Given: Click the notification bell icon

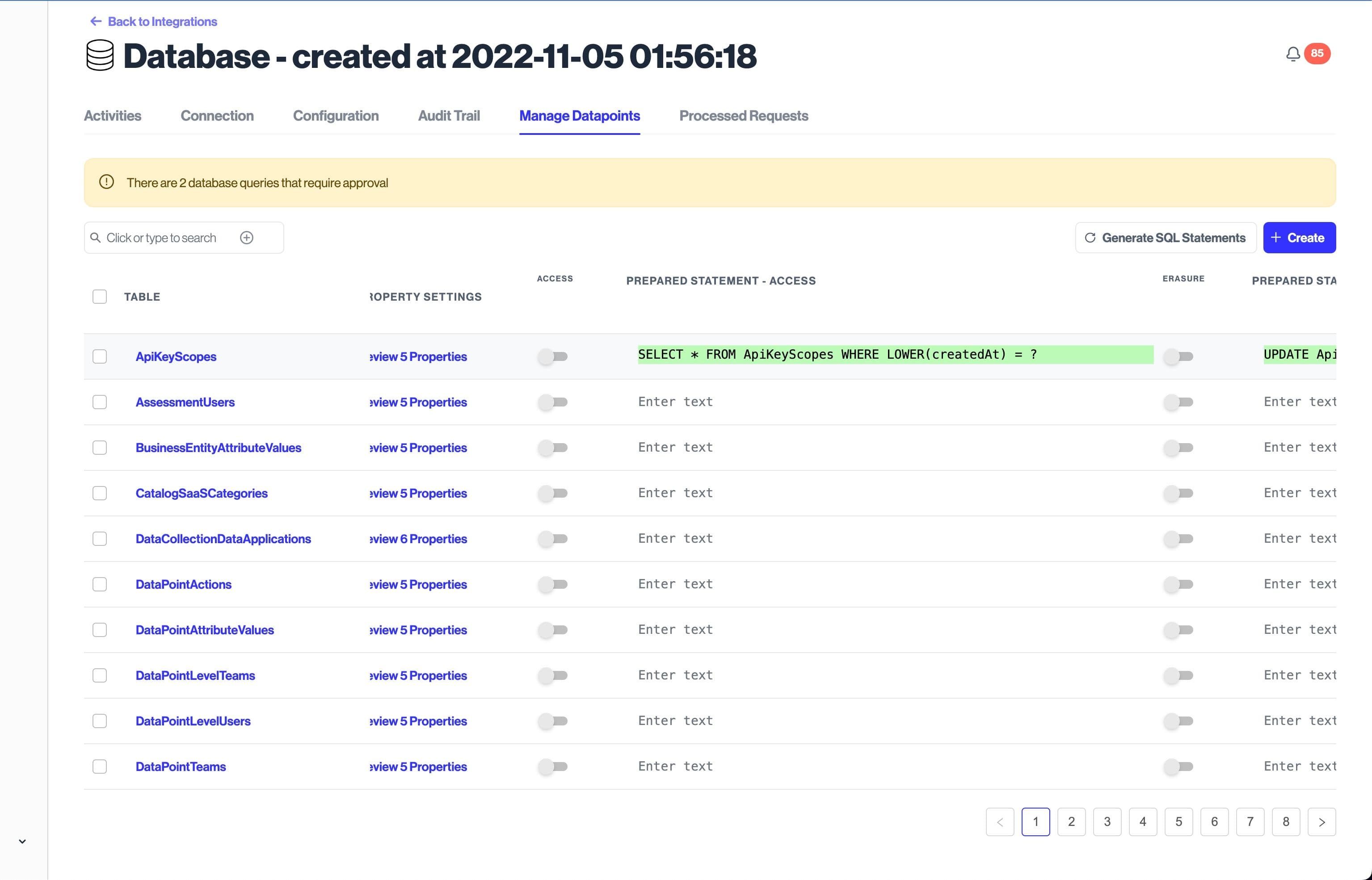Looking at the screenshot, I should 1292,54.
